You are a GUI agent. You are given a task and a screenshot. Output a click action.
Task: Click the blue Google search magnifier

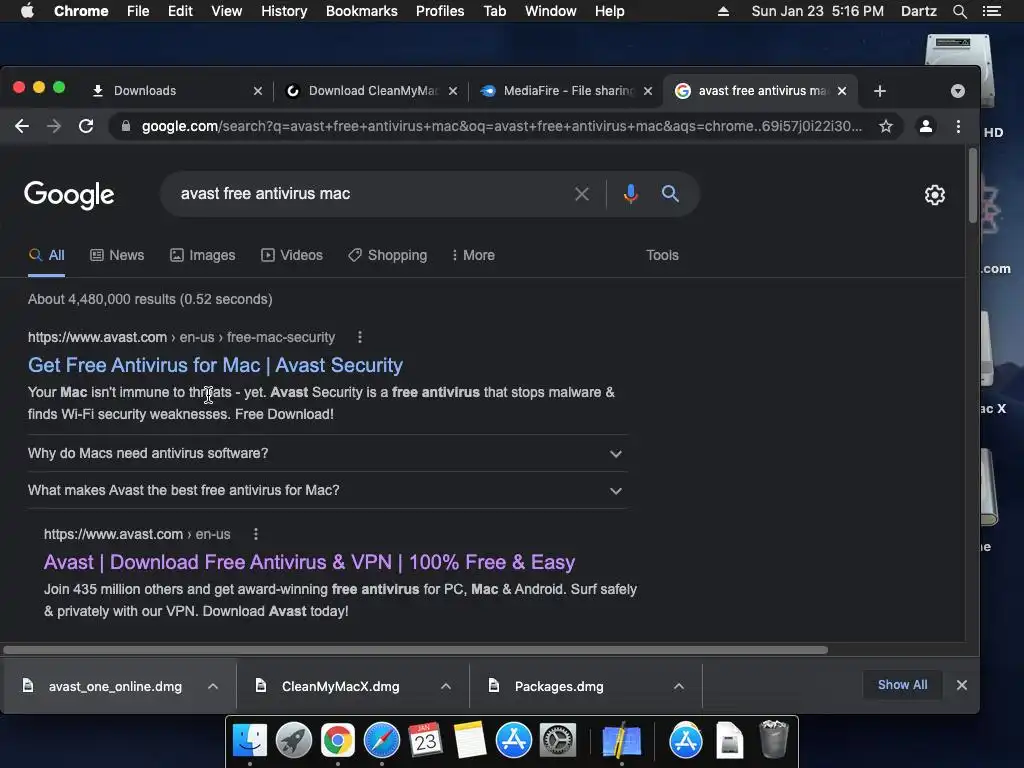[x=670, y=194]
